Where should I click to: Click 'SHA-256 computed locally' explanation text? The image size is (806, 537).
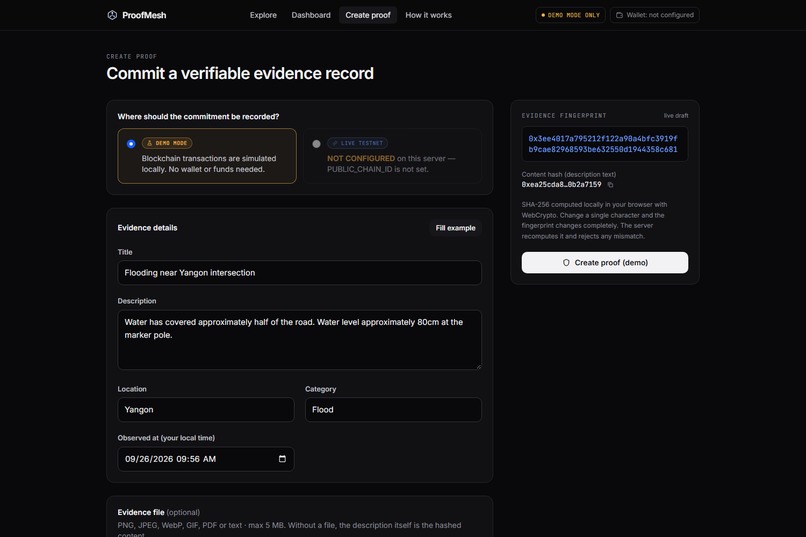(594, 220)
